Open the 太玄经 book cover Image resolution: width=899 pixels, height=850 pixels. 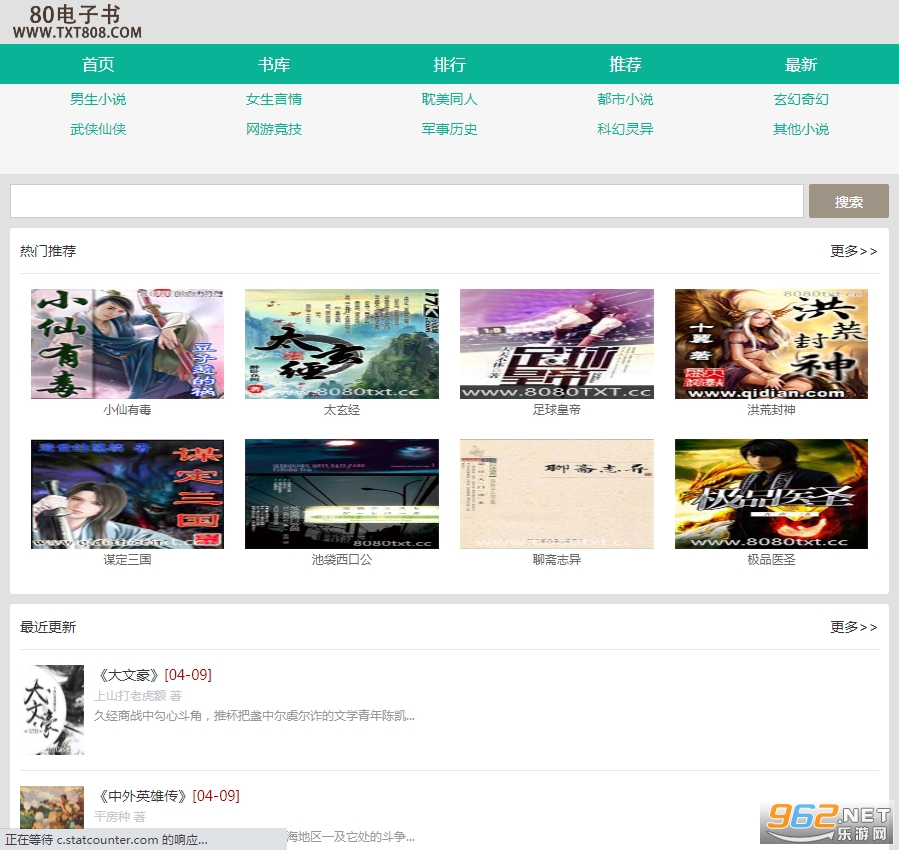tap(341, 343)
